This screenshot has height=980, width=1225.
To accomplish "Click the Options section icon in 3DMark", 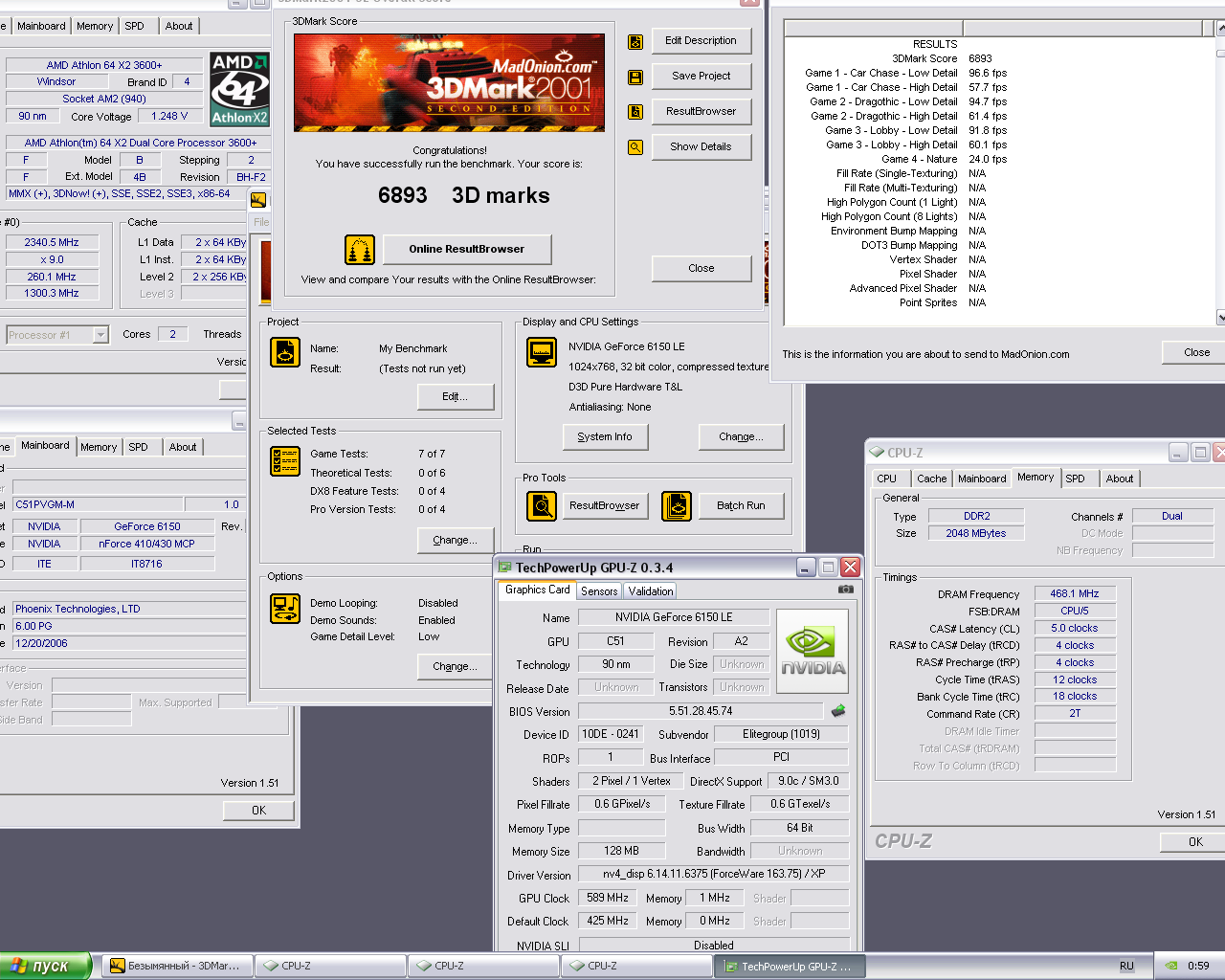I will [x=285, y=609].
